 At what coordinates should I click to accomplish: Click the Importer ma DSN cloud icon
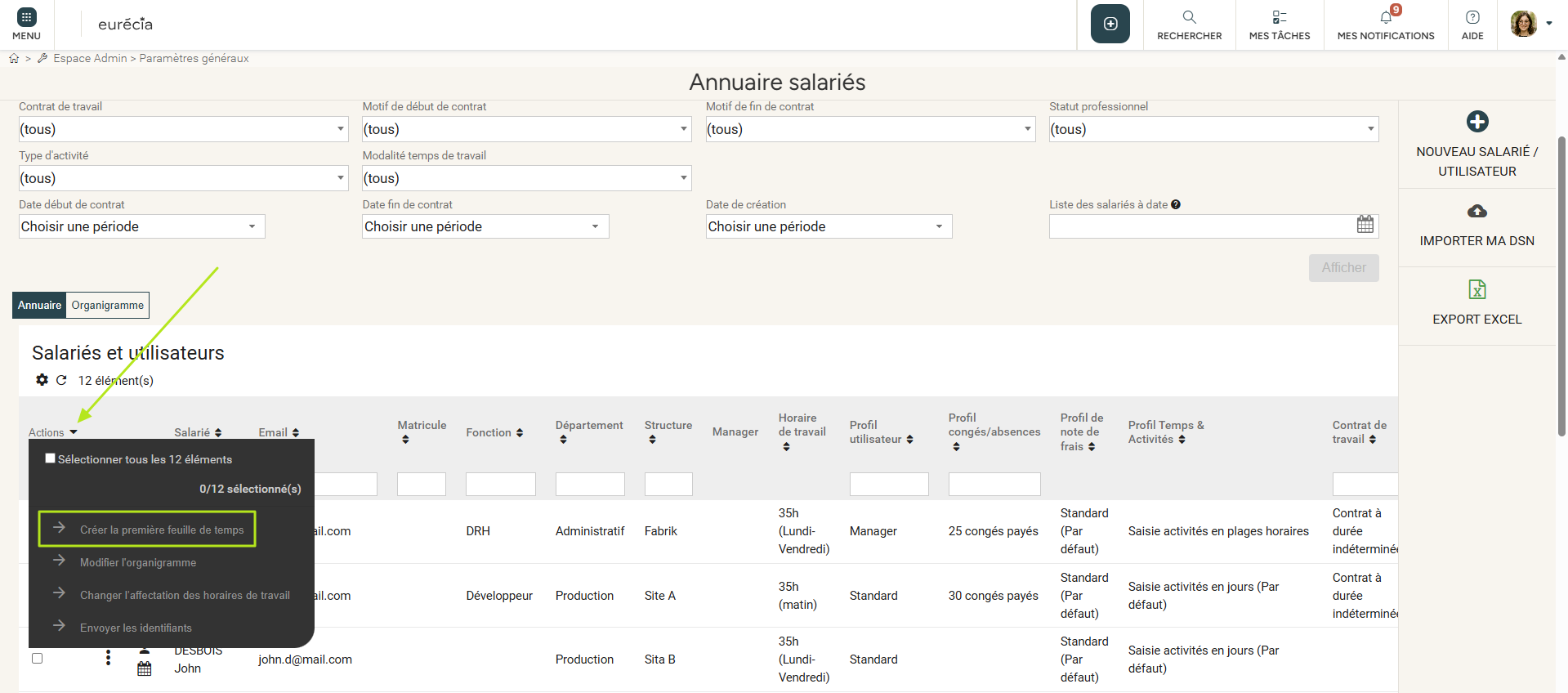[x=1476, y=212]
